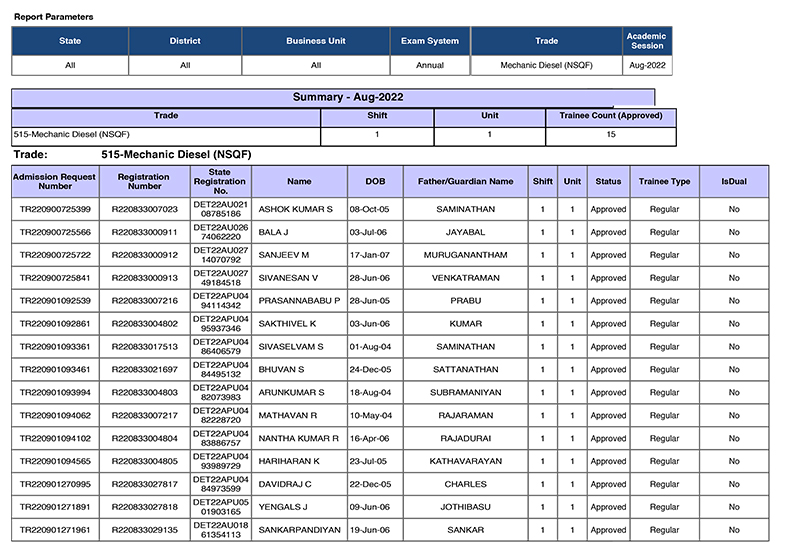The image size is (800, 555).
Task: Click the Summary - Aug-2022 title bar
Action: point(335,97)
